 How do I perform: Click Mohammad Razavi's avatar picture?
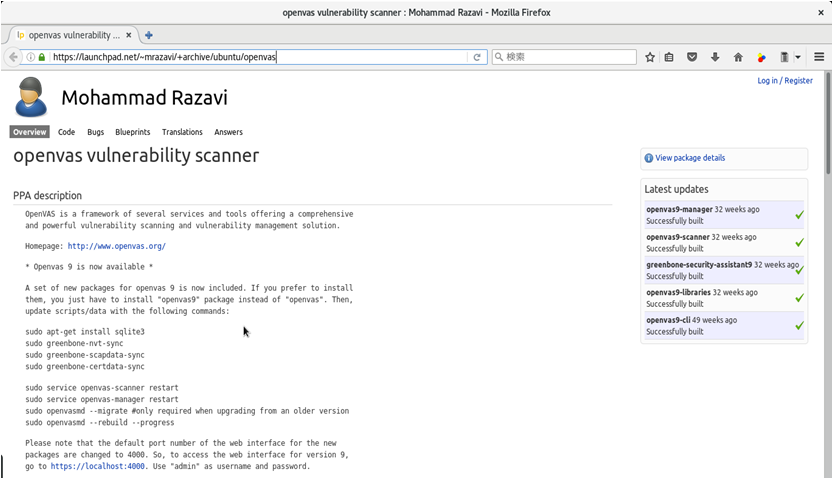coord(31,97)
